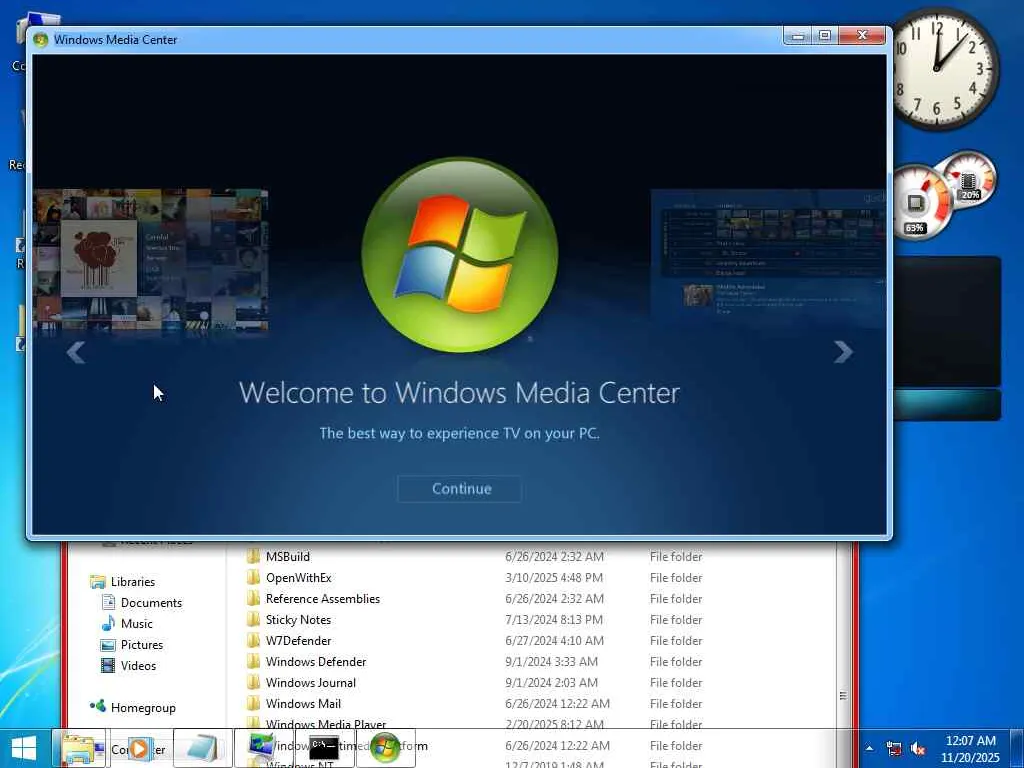Select the MSBuild folder name
1024x768 pixels.
(287, 556)
